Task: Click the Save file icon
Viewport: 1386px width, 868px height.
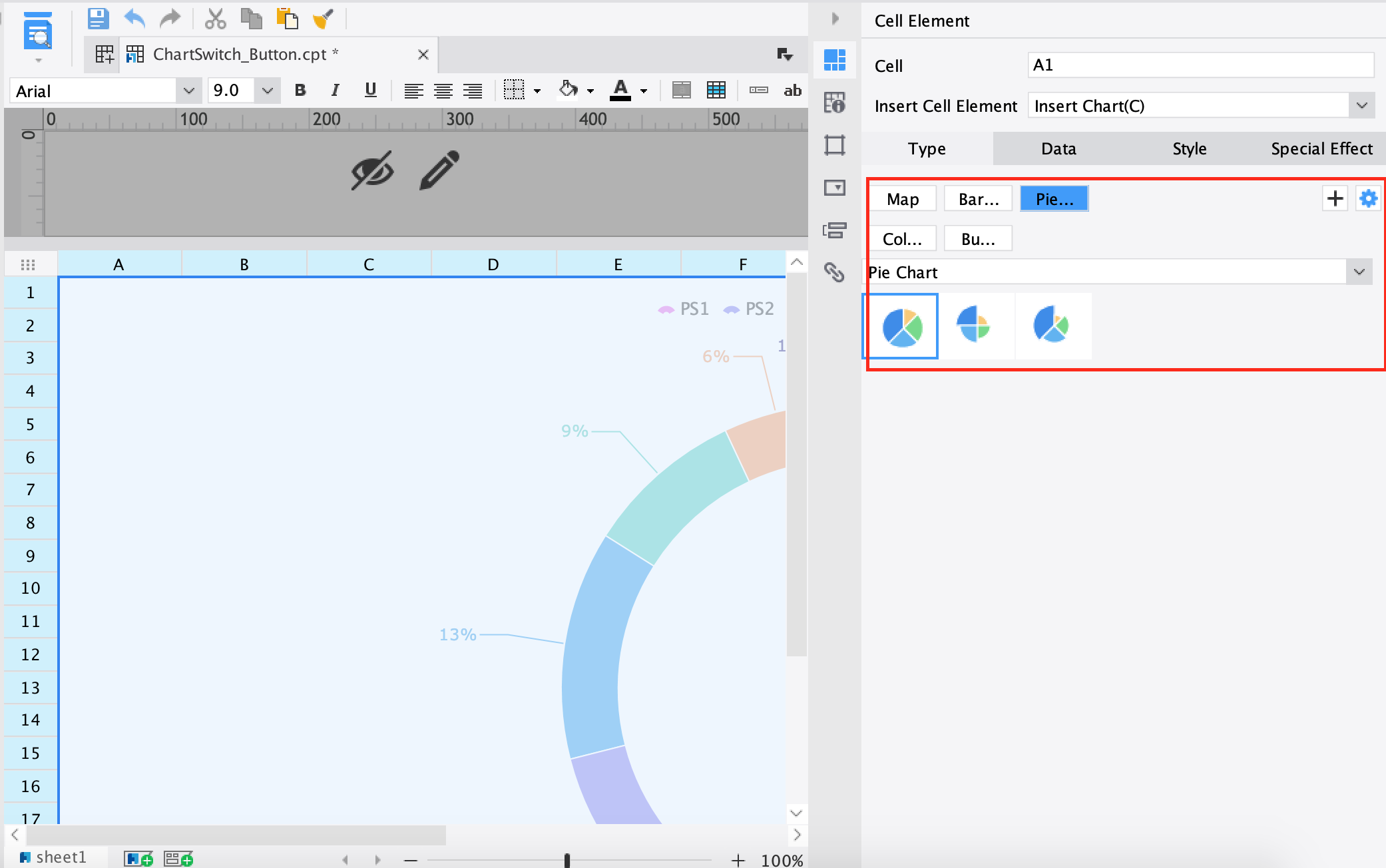Action: (98, 19)
